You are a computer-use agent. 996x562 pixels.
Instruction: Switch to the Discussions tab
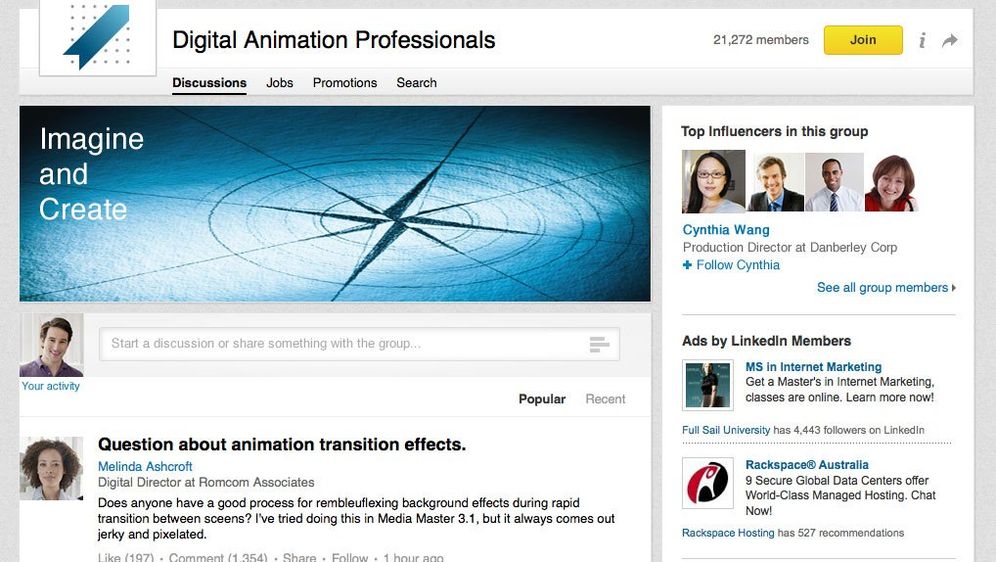coord(209,83)
